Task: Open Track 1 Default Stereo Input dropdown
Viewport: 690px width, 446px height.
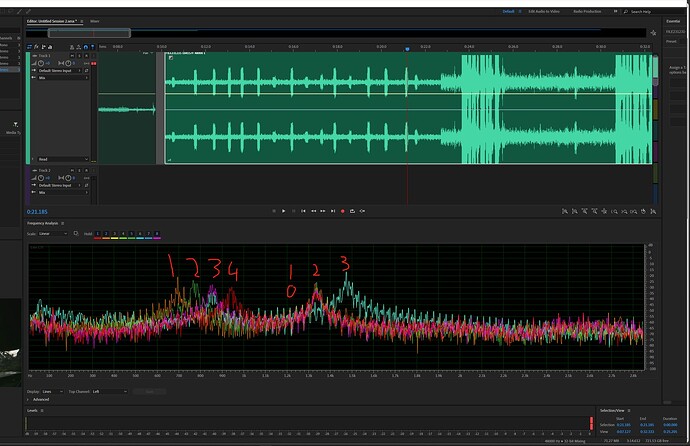Action: [60, 70]
